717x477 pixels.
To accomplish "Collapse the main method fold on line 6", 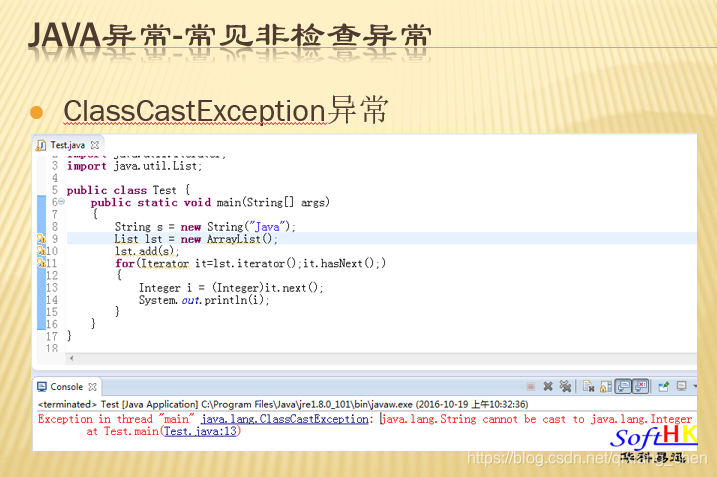I will pyautogui.click(x=61, y=201).
